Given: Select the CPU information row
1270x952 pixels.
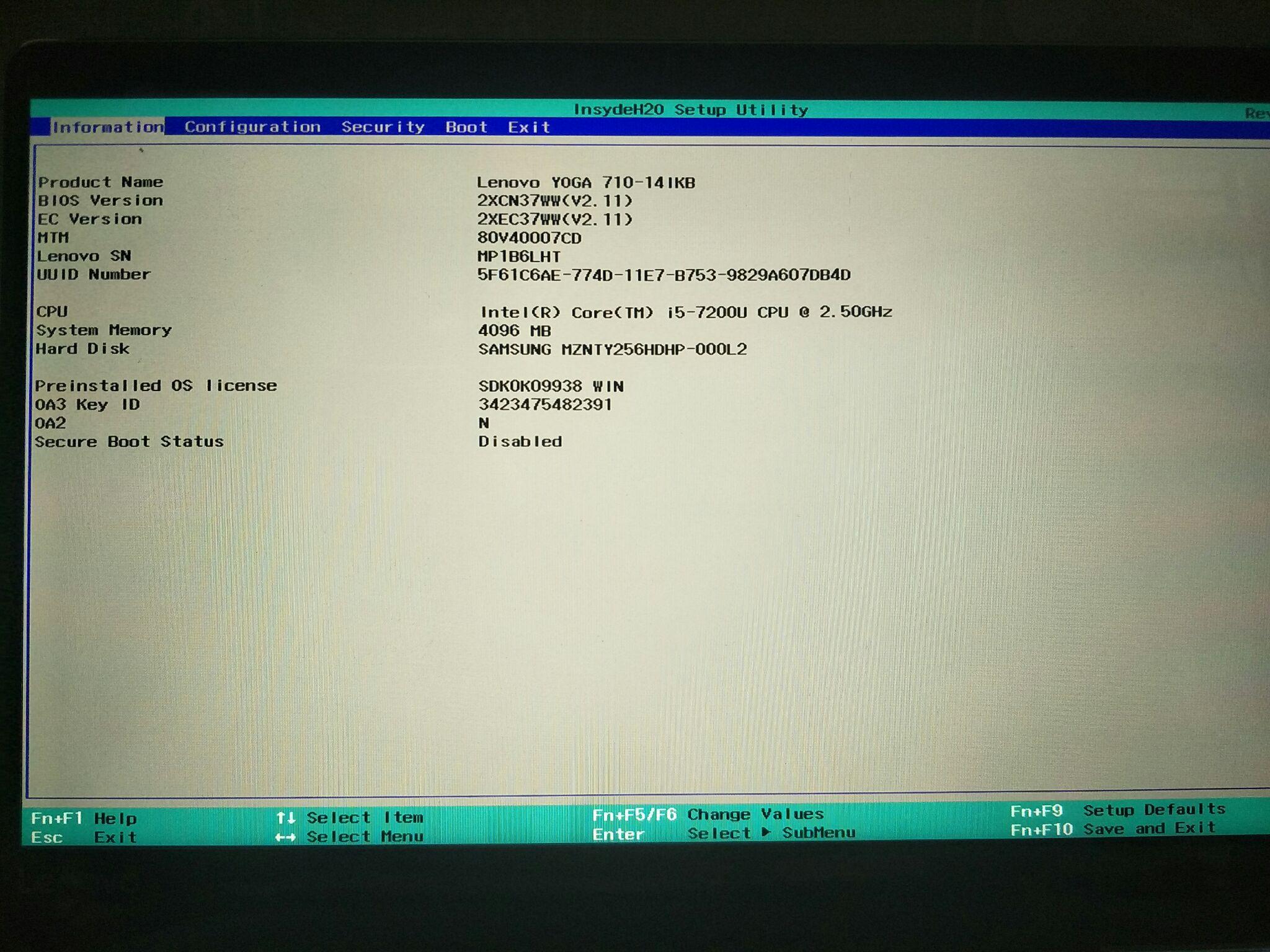Looking at the screenshot, I should tap(52, 312).
